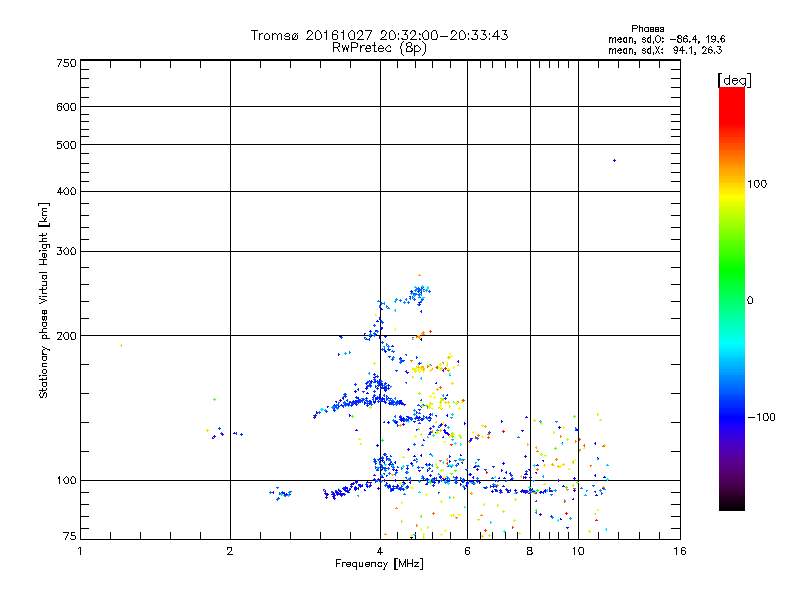Viewport: 800px width, 600px height.
Task: Click the '[deg]' colorbar unit label
Action: pos(734,81)
